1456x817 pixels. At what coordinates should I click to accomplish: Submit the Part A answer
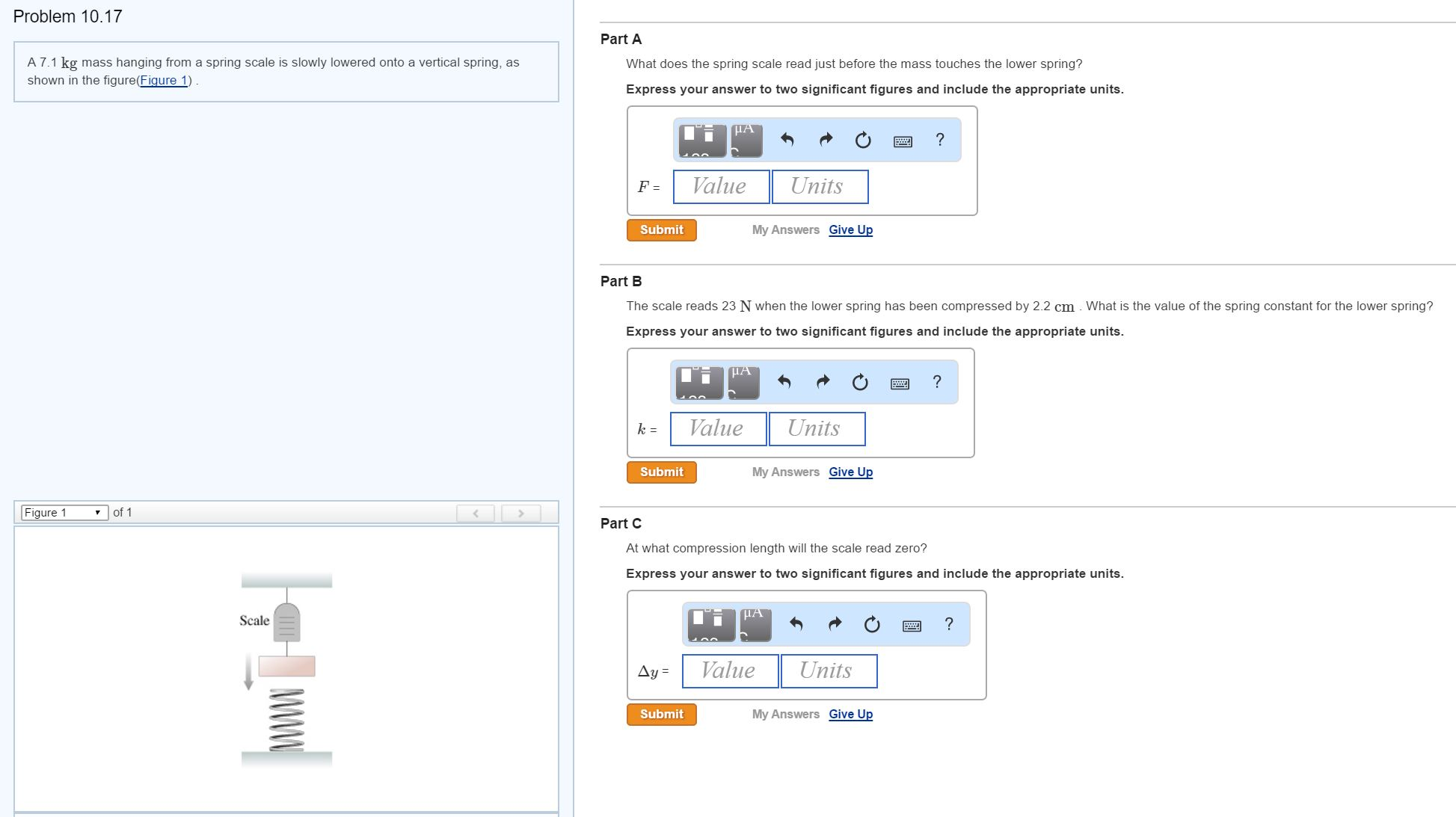[x=661, y=230]
